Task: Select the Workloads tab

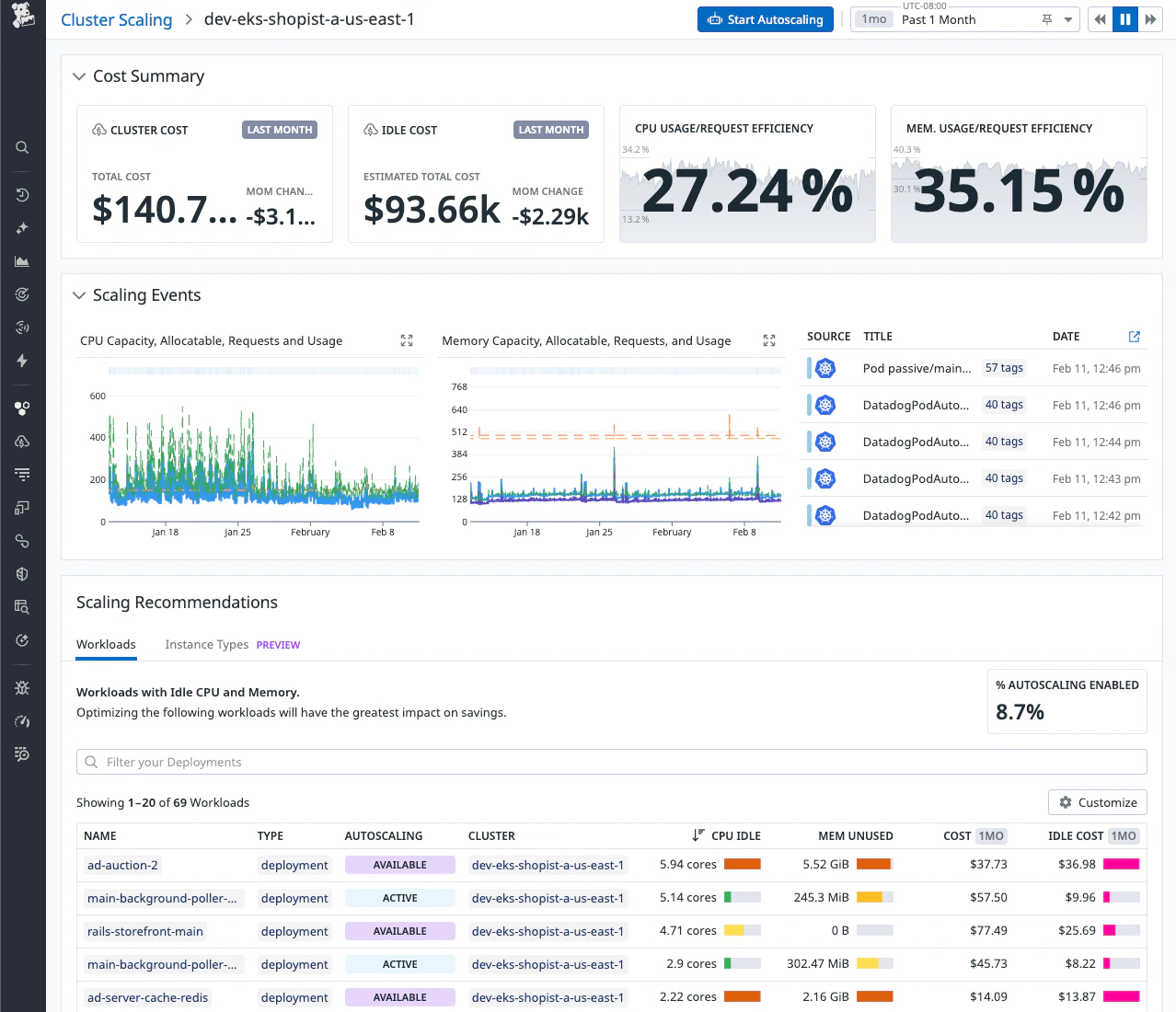Action: click(106, 645)
